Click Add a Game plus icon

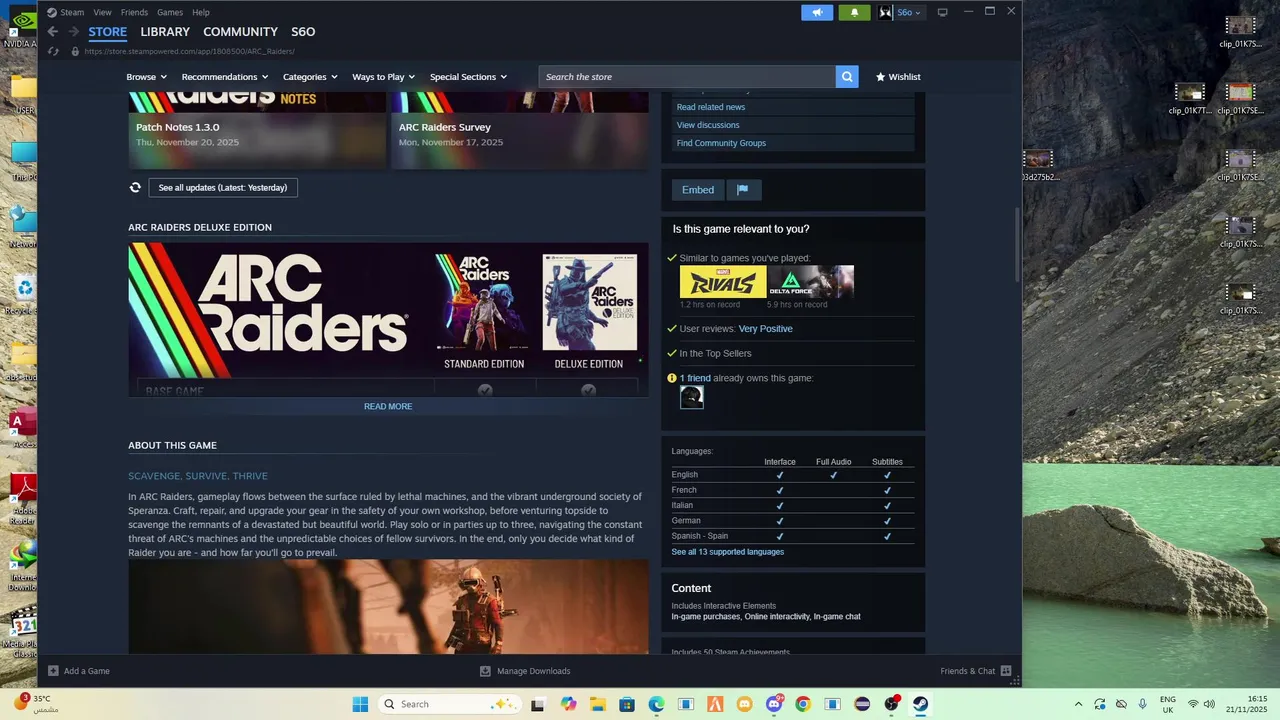click(54, 671)
